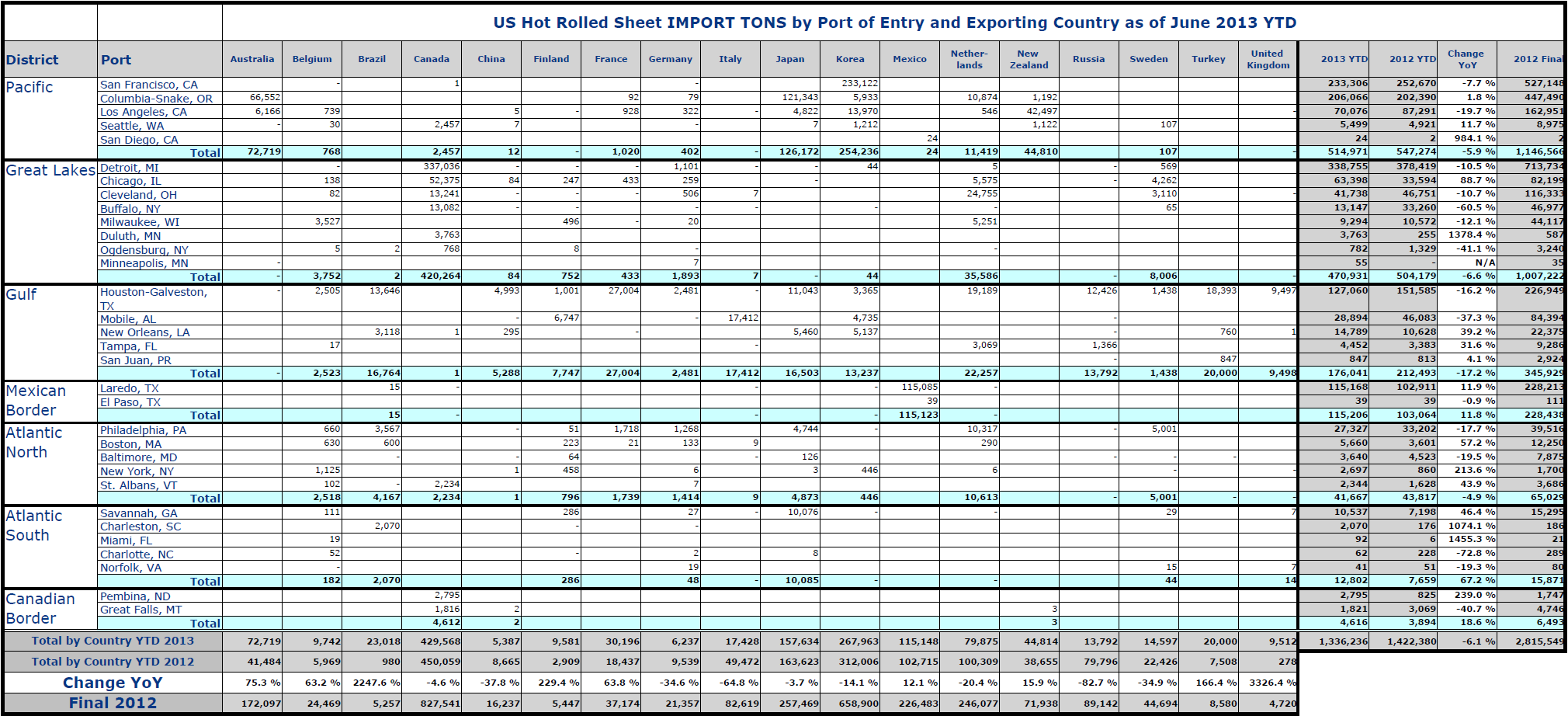Image resolution: width=1568 pixels, height=716 pixels.
Task: Select the Savannah, GA port name
Action: point(138,513)
